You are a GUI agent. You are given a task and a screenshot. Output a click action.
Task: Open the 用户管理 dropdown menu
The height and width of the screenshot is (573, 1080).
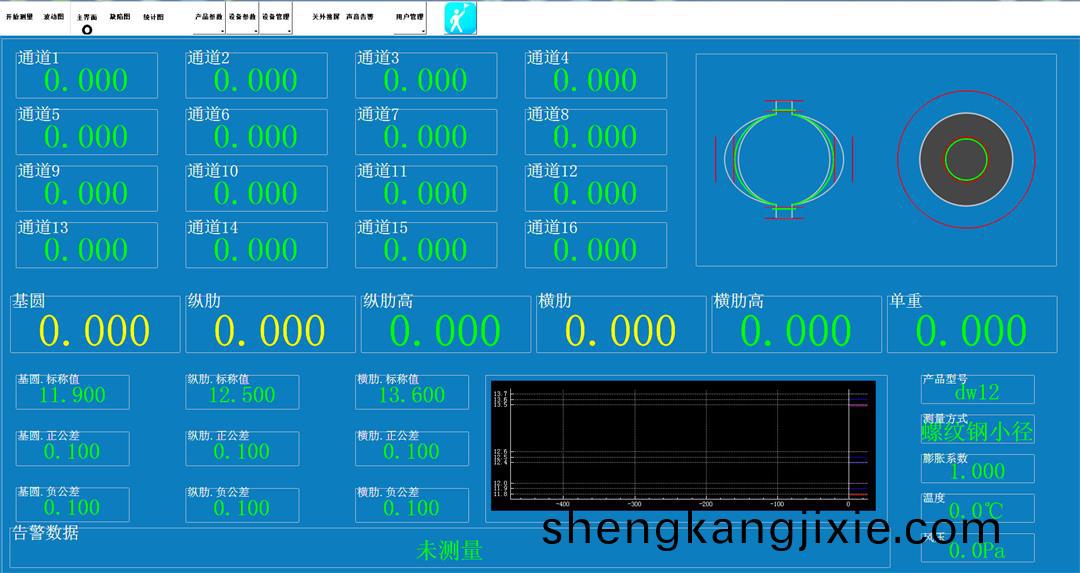(x=410, y=18)
